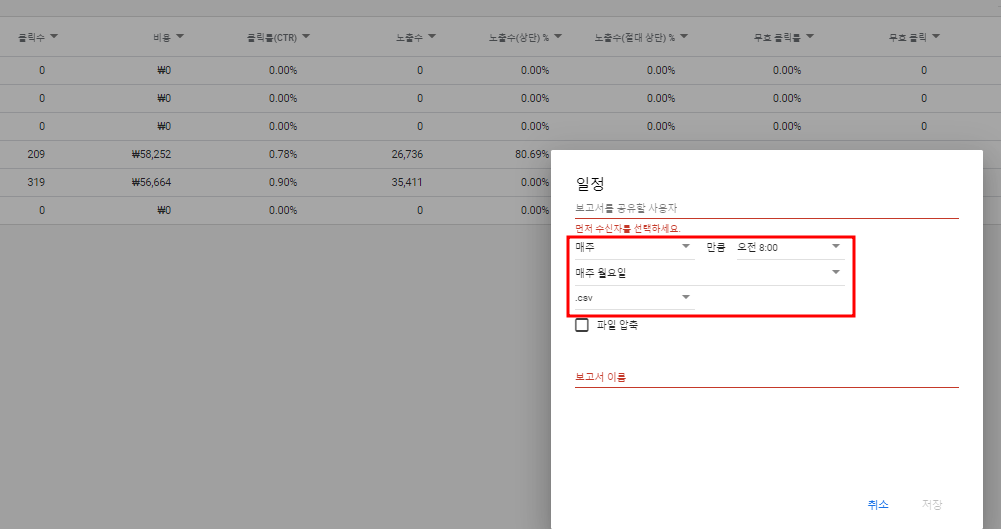The height and width of the screenshot is (529, 1001).
Task: Select the 209 clicks cell
Action: point(36,154)
